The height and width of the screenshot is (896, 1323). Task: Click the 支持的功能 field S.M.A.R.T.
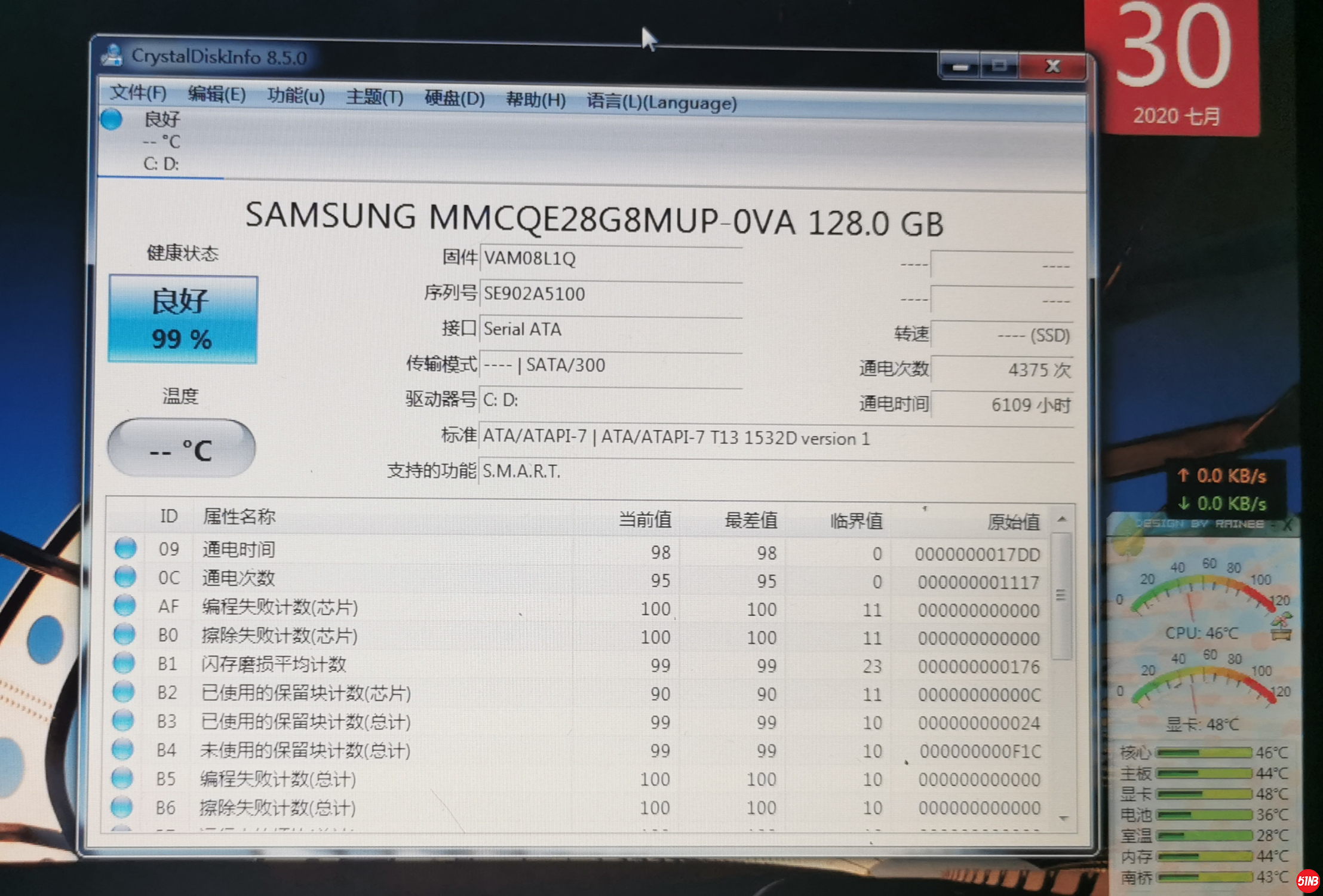coord(775,472)
